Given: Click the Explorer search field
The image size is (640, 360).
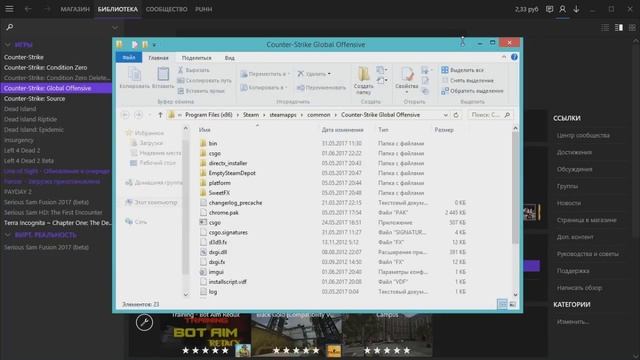Looking at the screenshot, I should pyautogui.click(x=490, y=115).
